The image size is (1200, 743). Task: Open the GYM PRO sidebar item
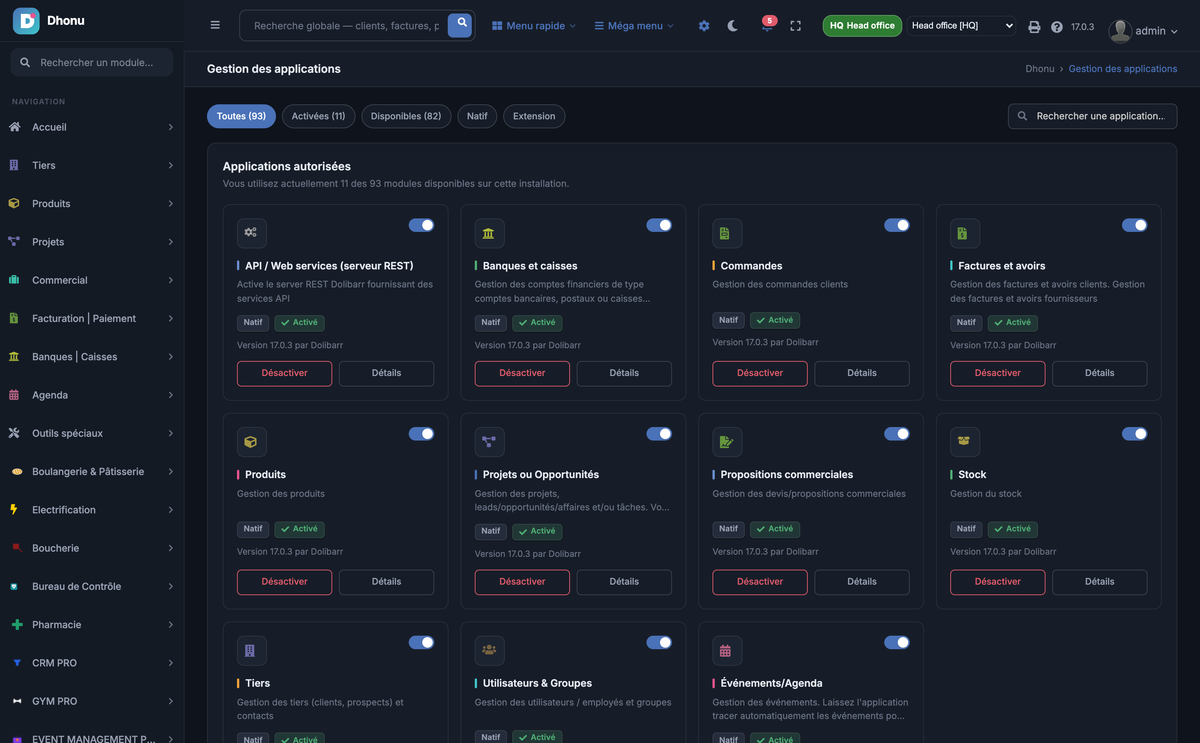click(92, 701)
